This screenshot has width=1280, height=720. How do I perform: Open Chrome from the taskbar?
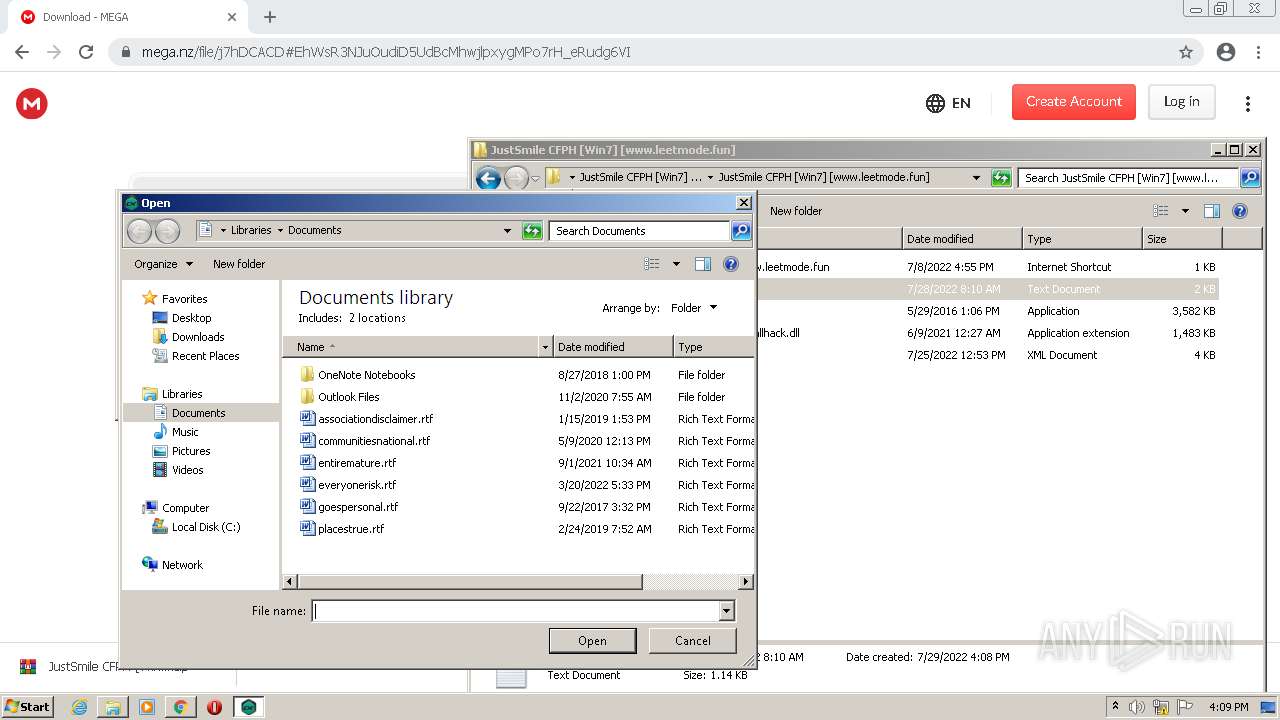click(180, 707)
